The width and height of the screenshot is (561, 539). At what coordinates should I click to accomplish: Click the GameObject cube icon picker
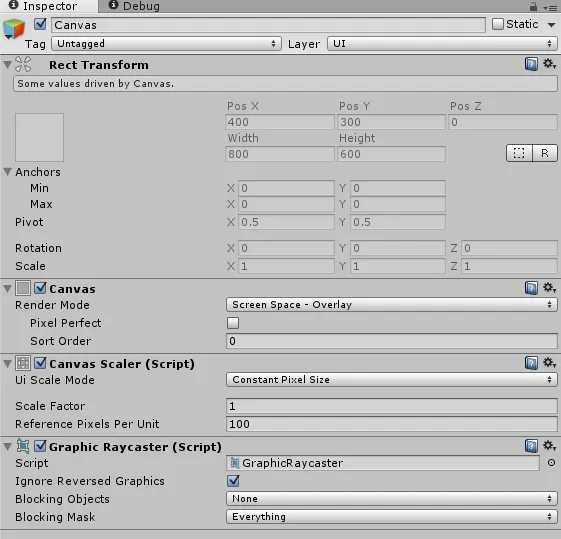point(14,29)
